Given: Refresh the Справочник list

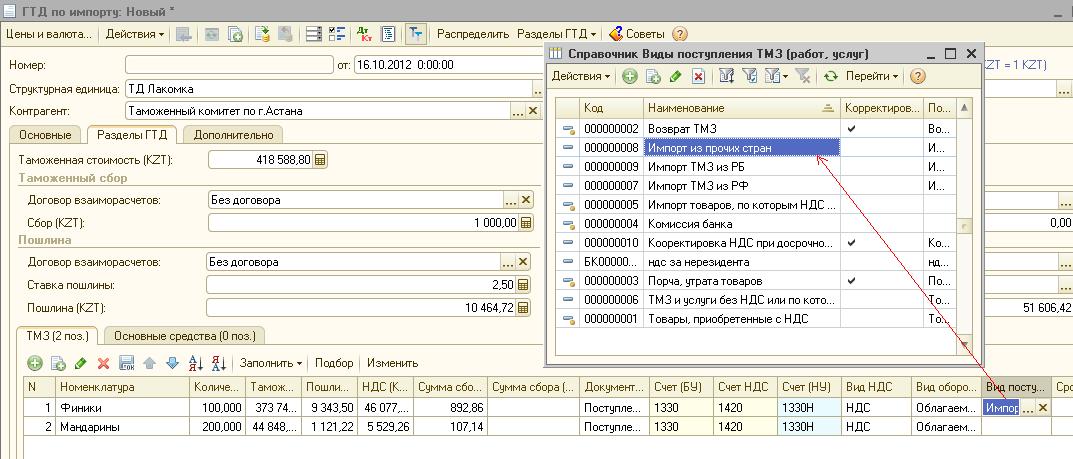Looking at the screenshot, I should pos(830,76).
